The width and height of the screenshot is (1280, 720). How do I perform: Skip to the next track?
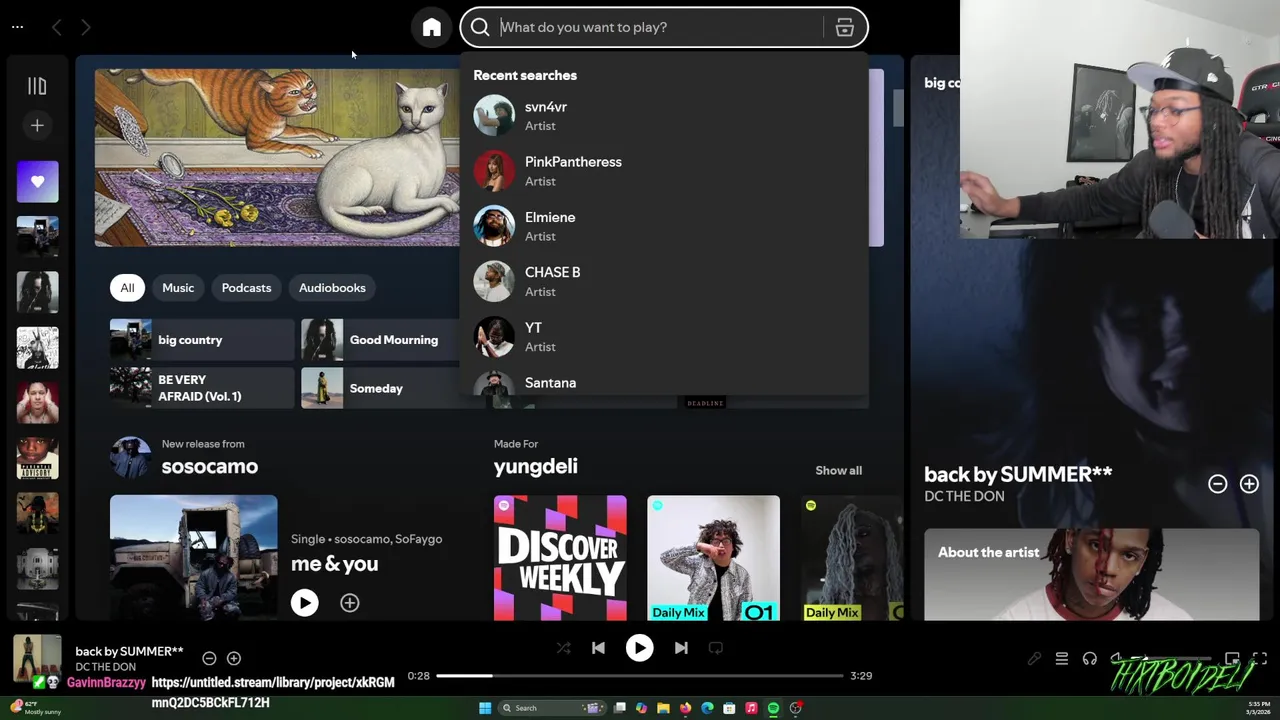point(681,648)
